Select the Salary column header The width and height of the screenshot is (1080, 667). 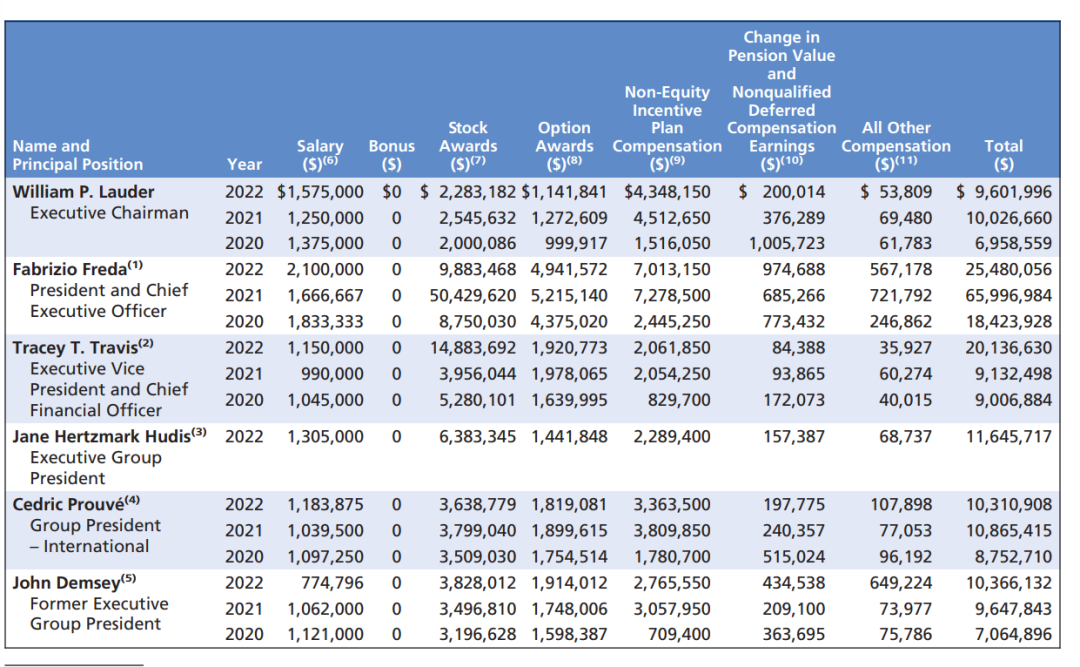[x=320, y=155]
